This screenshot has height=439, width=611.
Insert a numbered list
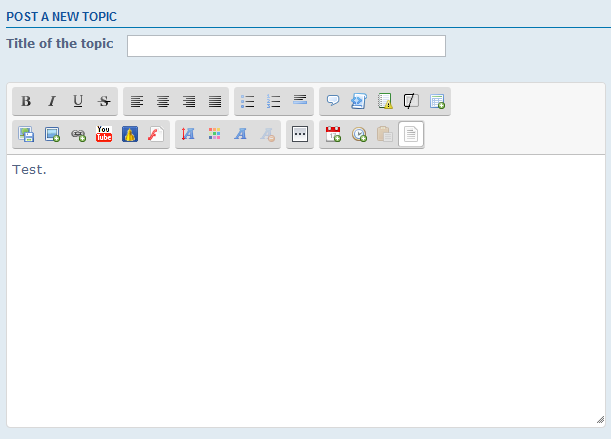pyautogui.click(x=274, y=101)
